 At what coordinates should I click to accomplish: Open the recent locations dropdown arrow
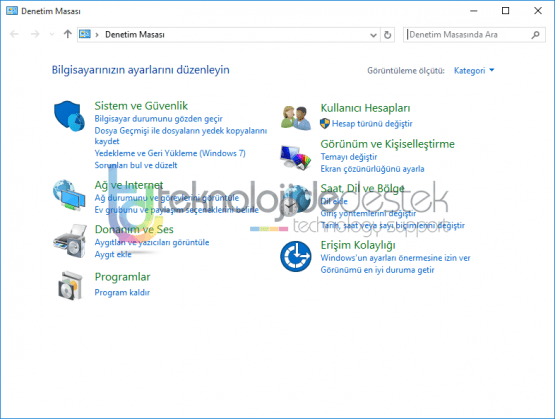[52, 34]
